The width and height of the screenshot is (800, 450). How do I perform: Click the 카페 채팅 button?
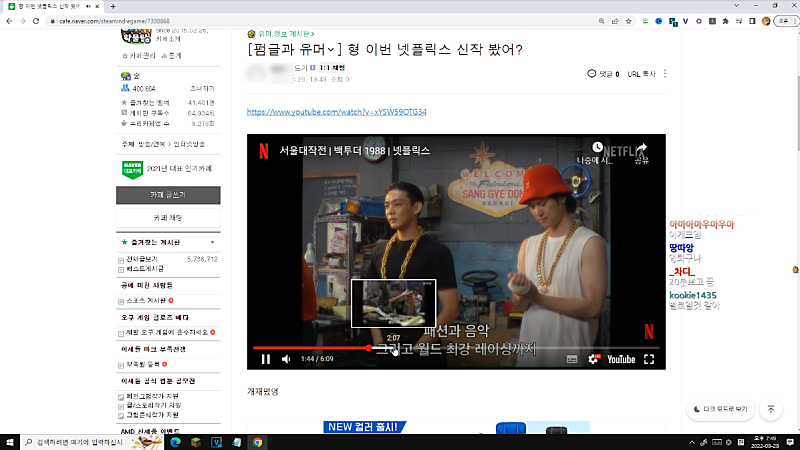click(x=168, y=218)
